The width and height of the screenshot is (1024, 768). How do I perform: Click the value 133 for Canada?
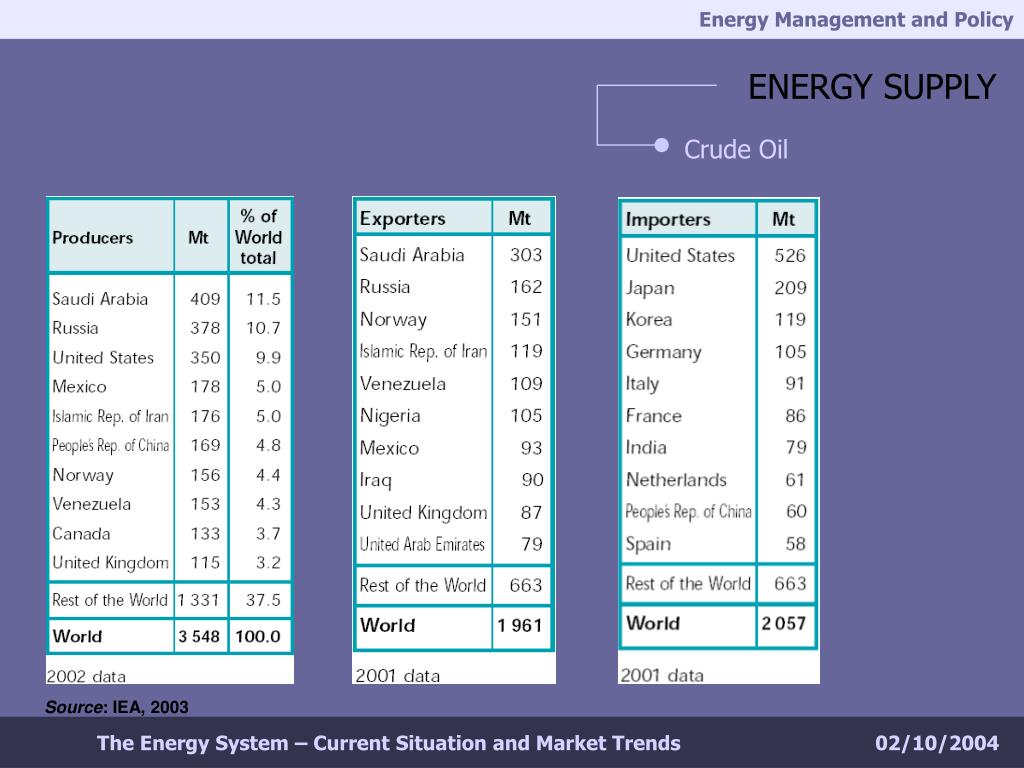click(205, 534)
